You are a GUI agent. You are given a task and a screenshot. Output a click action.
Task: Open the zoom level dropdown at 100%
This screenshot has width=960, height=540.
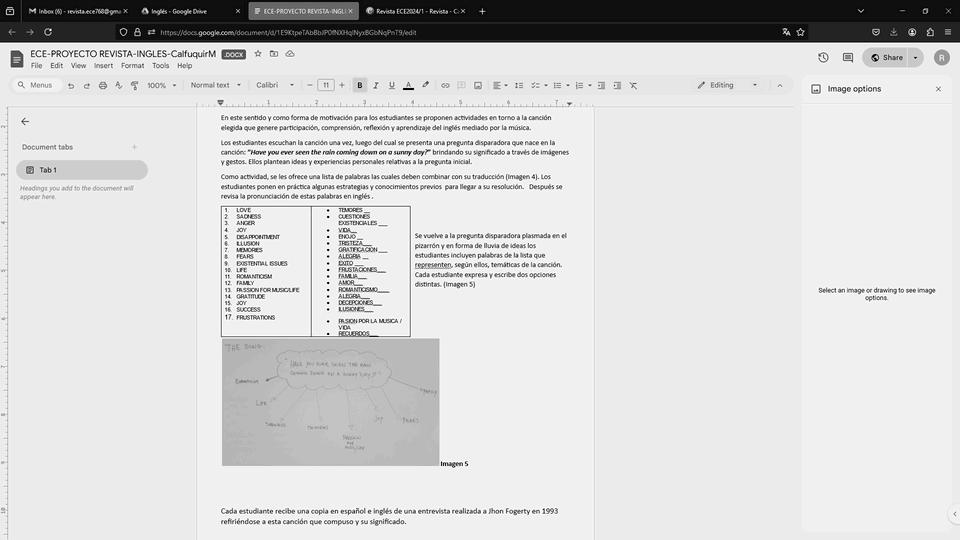coord(162,86)
